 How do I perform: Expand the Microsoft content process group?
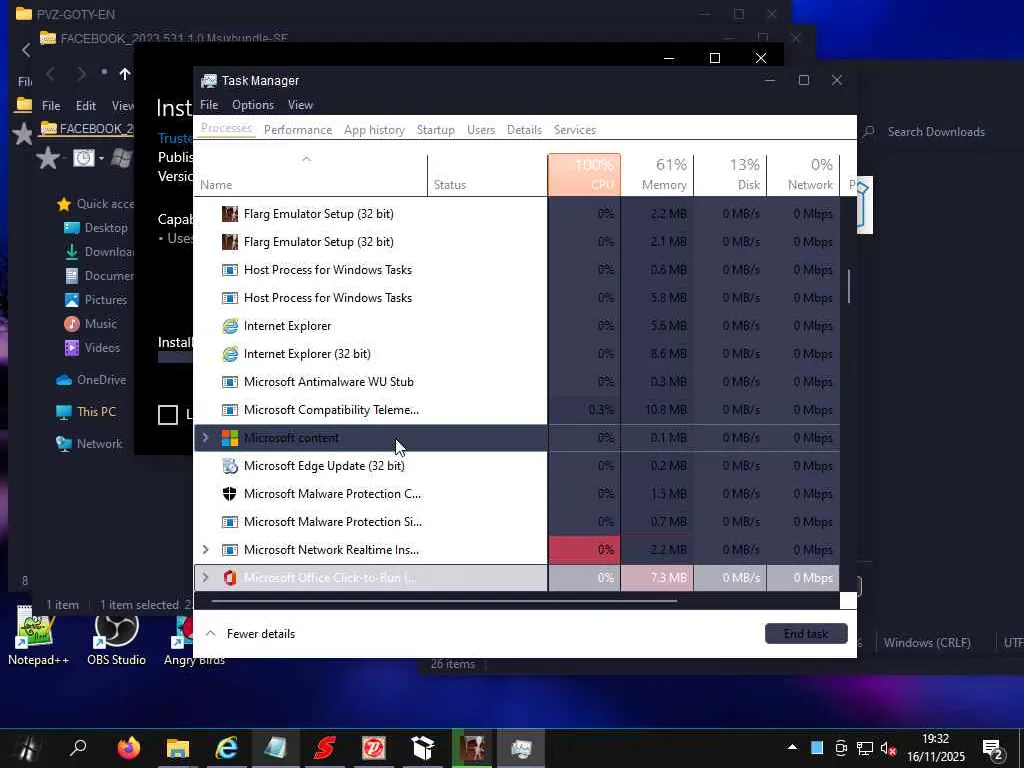coord(205,438)
